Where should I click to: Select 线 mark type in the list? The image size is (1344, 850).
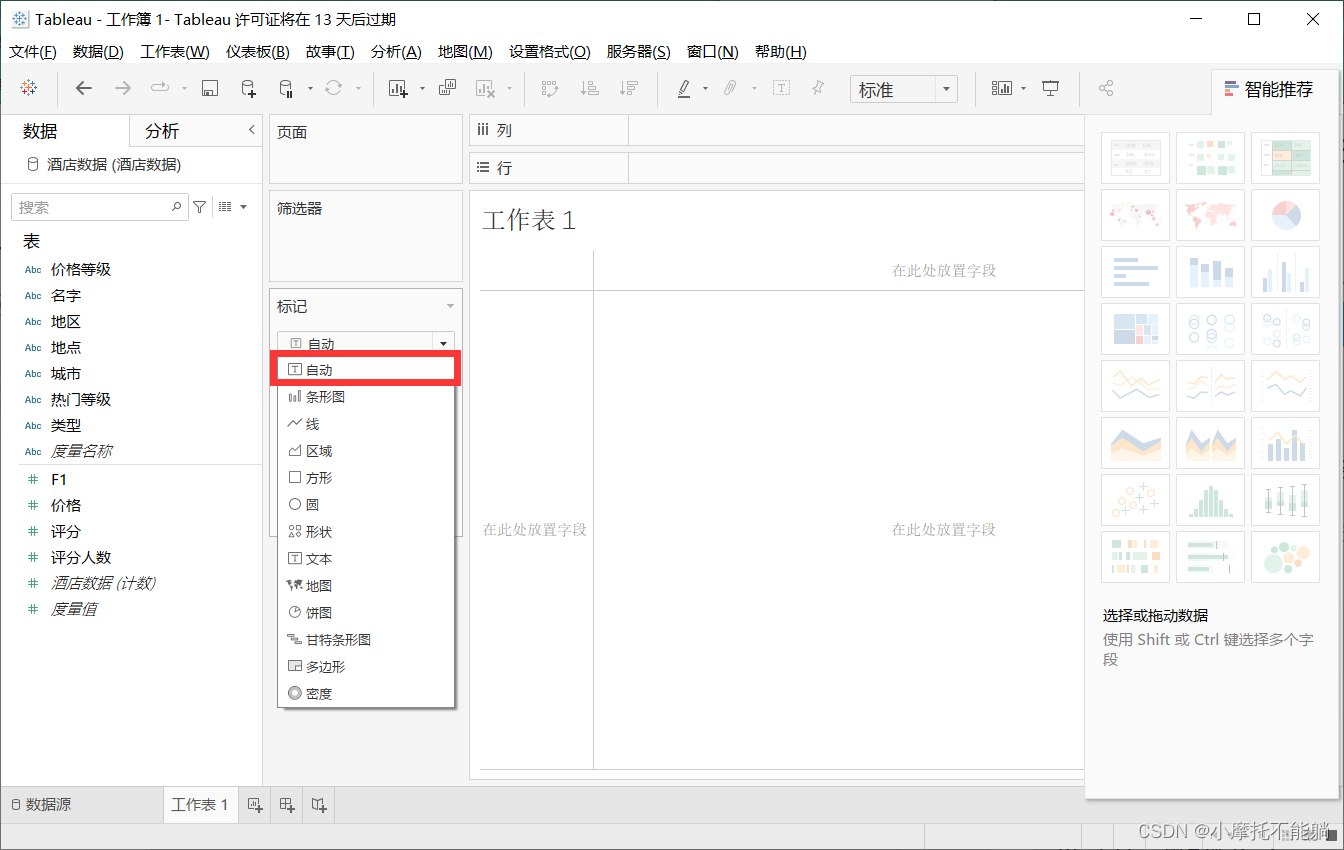pos(366,424)
